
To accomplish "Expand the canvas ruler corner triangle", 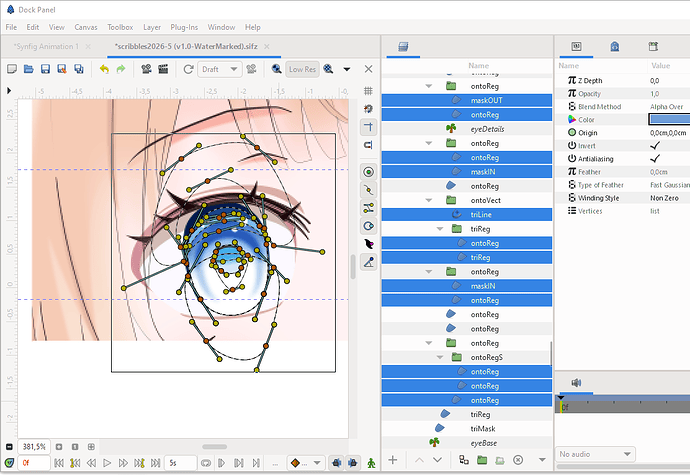I will point(9,91).
